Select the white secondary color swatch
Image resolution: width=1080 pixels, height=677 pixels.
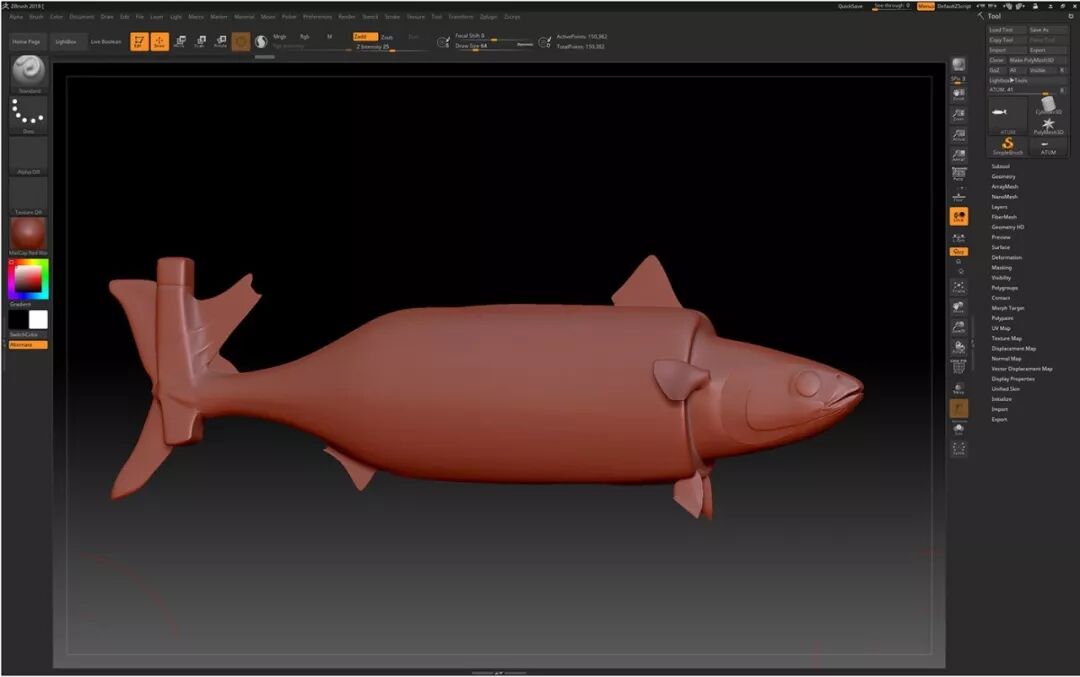39,319
